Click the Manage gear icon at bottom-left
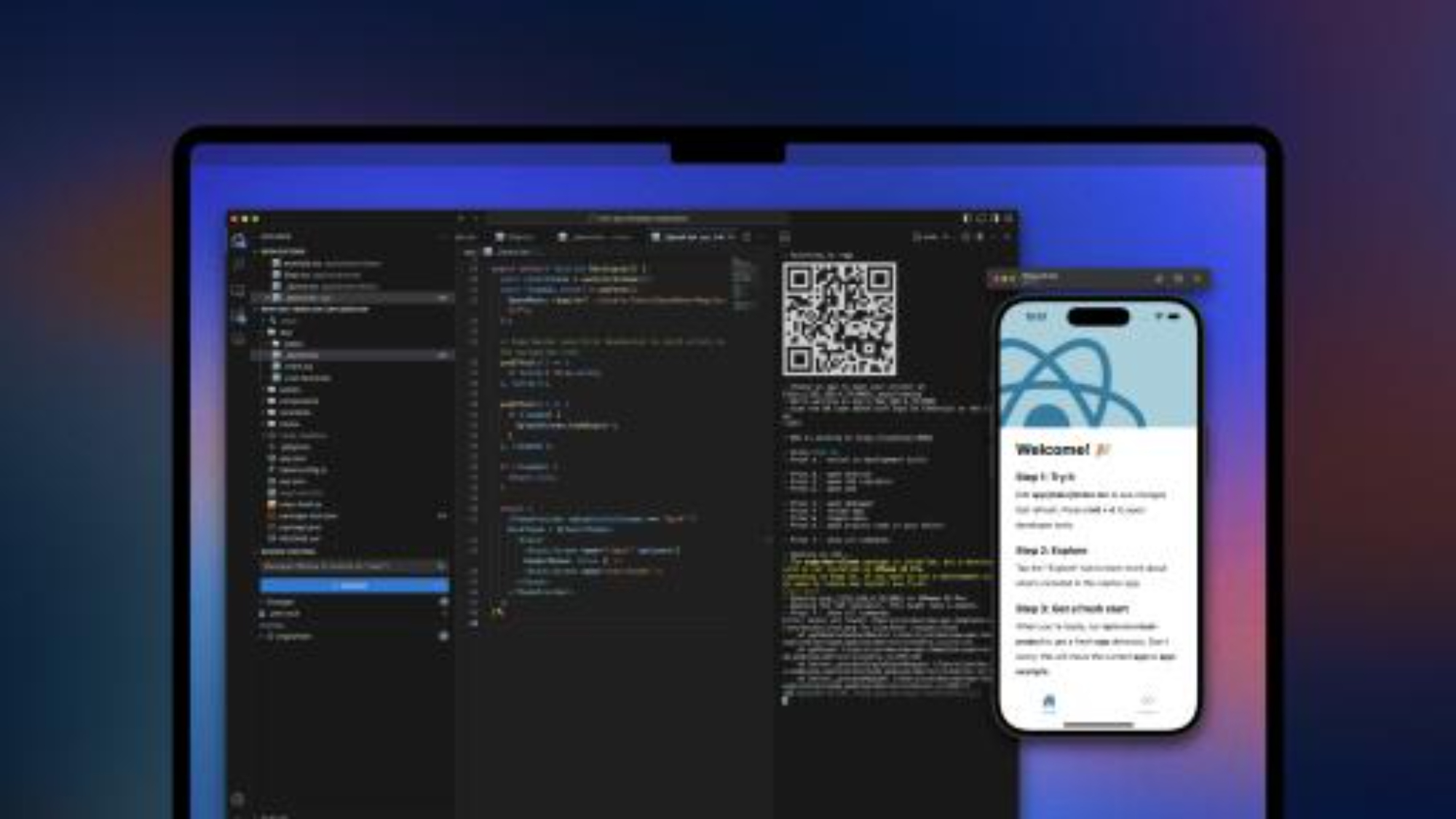This screenshot has width=1456, height=819. click(238, 799)
